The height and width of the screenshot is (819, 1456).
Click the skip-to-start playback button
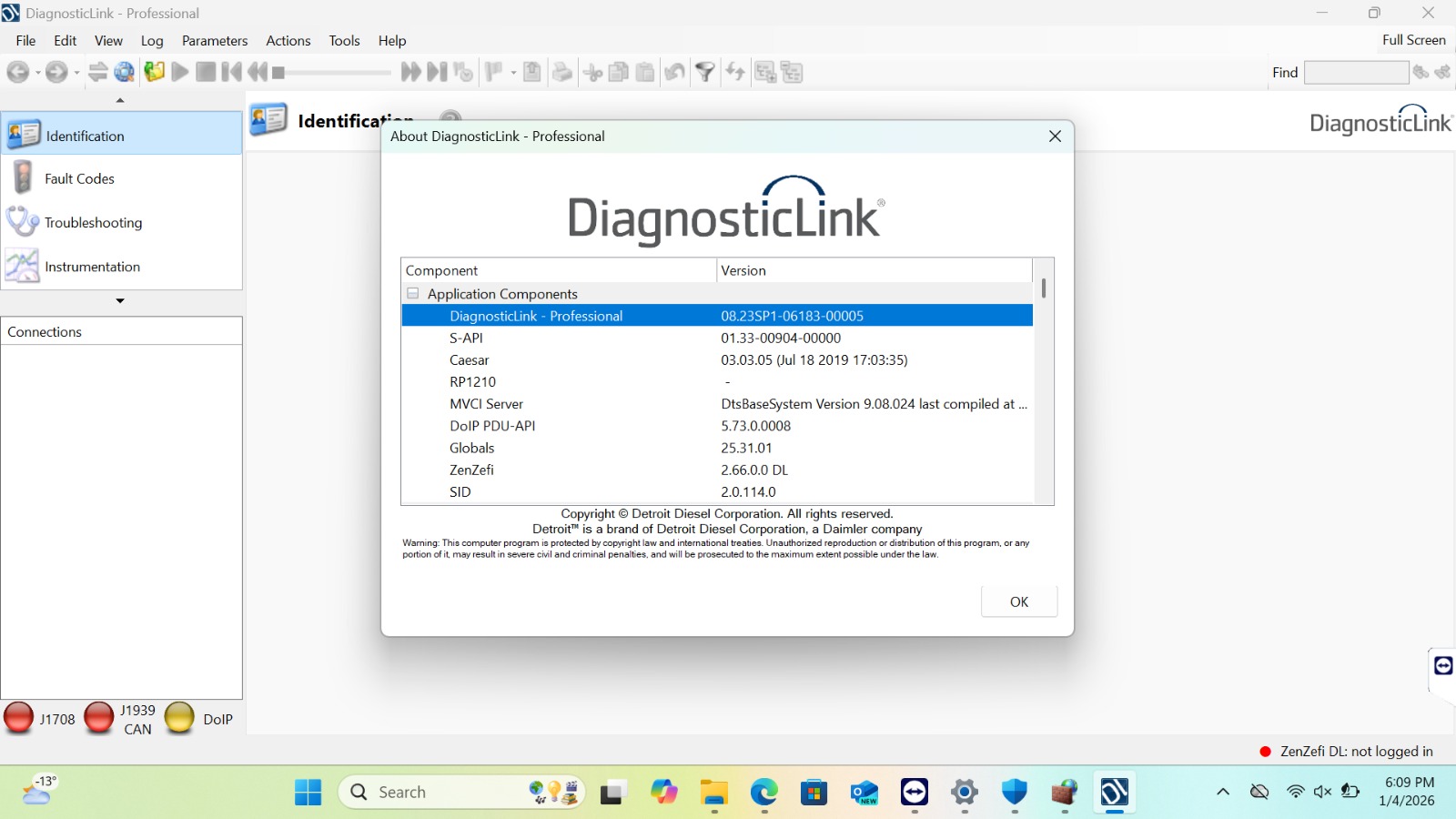[x=232, y=72]
